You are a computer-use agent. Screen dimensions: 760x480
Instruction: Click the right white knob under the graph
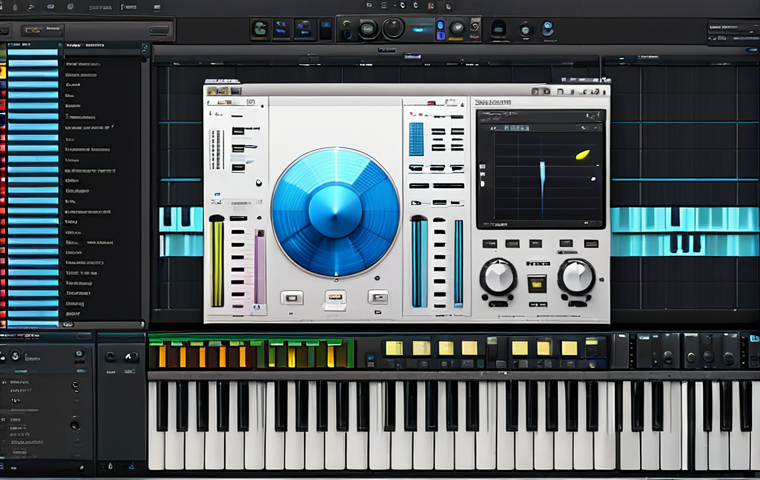(576, 277)
